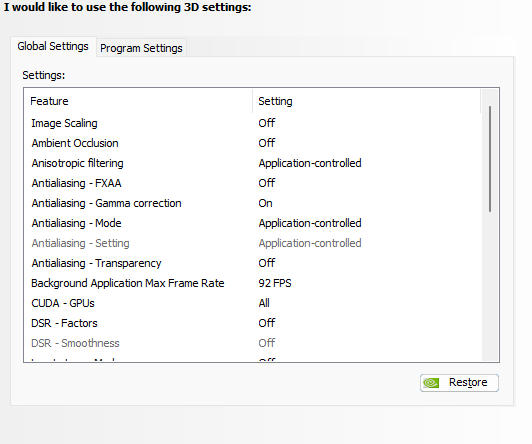This screenshot has height=444, width=532.
Task: Toggle Antialiasing - Gamma correction On value
Action: point(265,203)
